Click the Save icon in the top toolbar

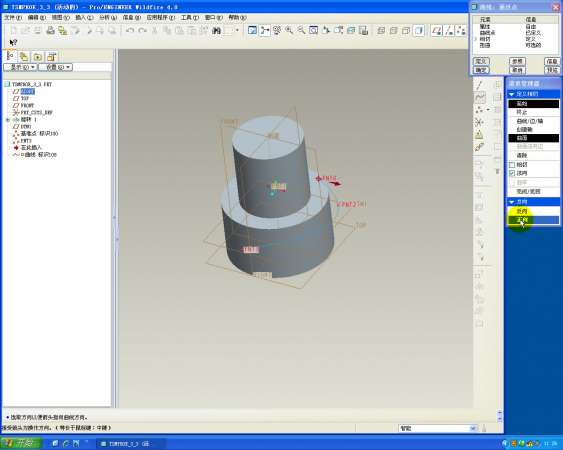[x=37, y=31]
